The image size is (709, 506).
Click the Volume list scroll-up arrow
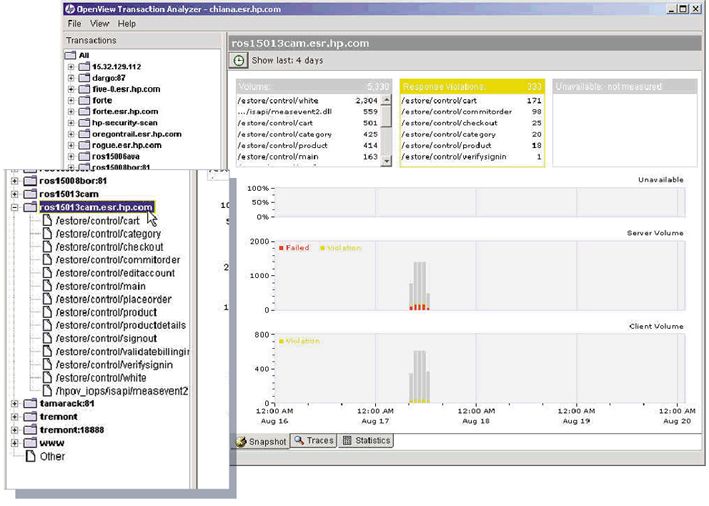tap(387, 100)
